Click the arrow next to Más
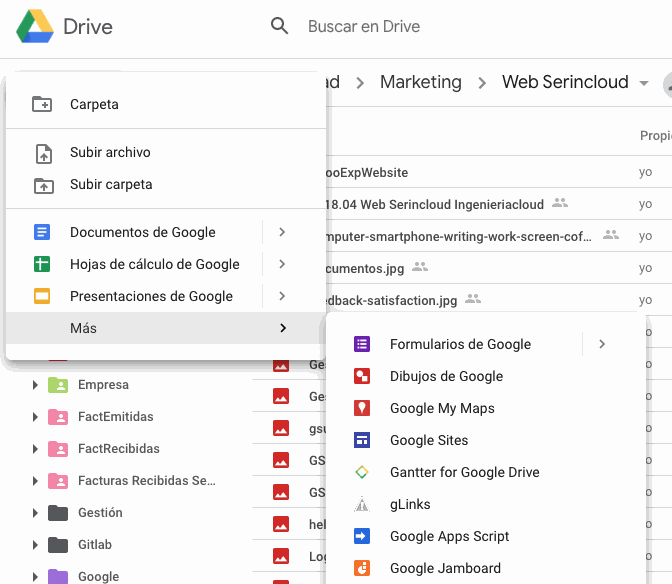This screenshot has width=672, height=584. click(x=283, y=328)
